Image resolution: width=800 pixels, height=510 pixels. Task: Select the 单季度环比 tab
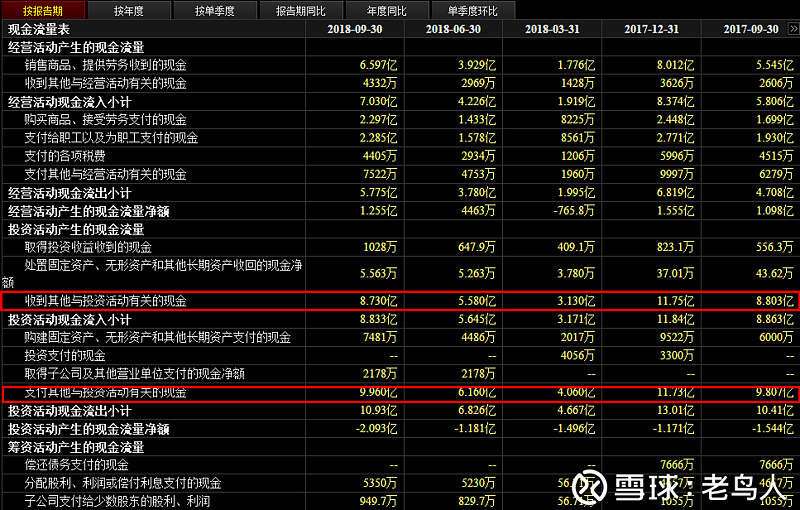click(x=473, y=10)
